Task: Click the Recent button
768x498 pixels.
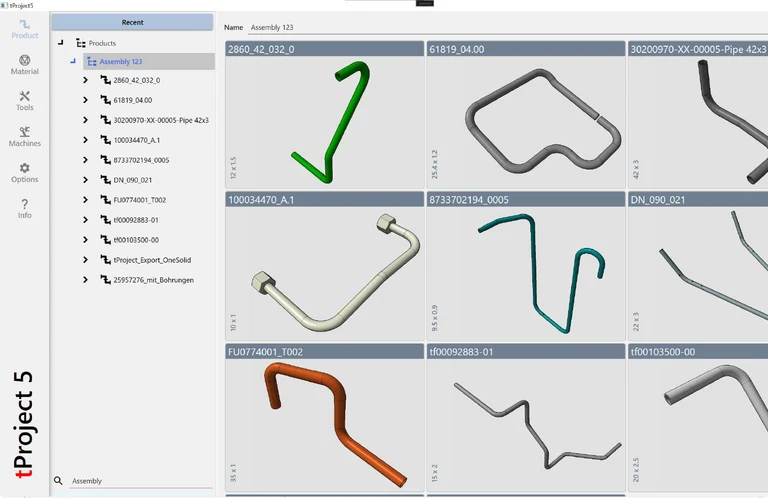Action: (132, 22)
